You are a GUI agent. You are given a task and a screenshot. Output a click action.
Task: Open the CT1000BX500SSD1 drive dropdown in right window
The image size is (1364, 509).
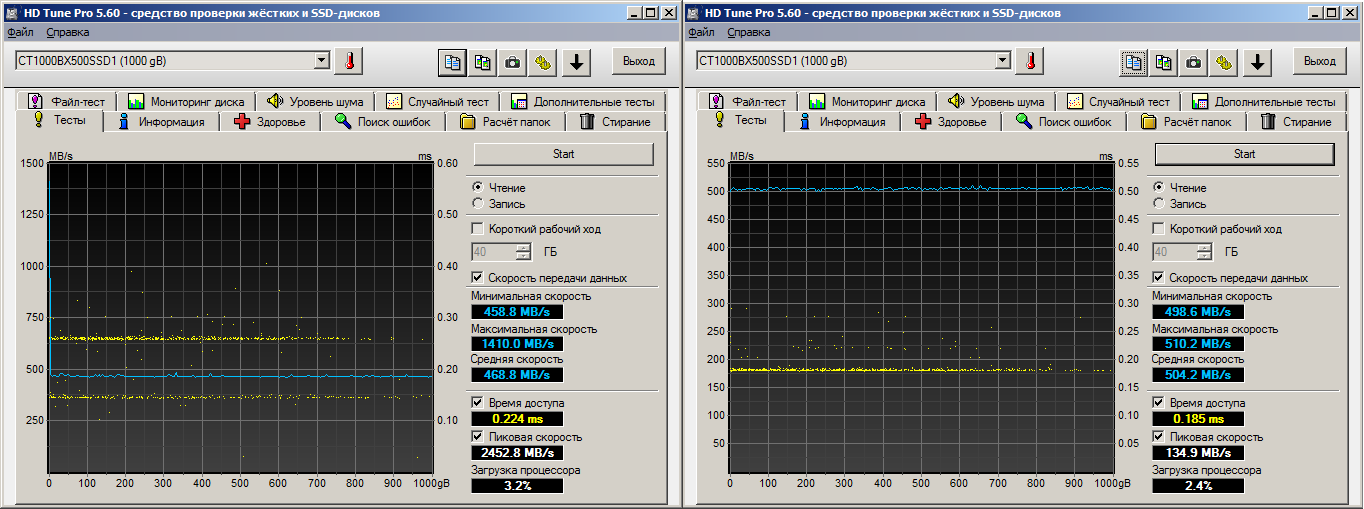coord(1002,61)
